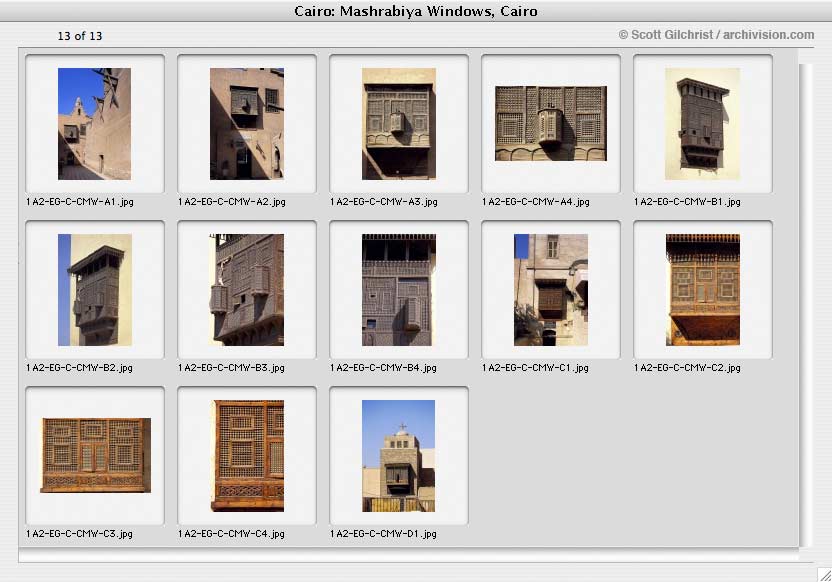Select filename text 1A2-EG-C-CMW-B3.jpg
This screenshot has width=832, height=582.
(x=231, y=368)
